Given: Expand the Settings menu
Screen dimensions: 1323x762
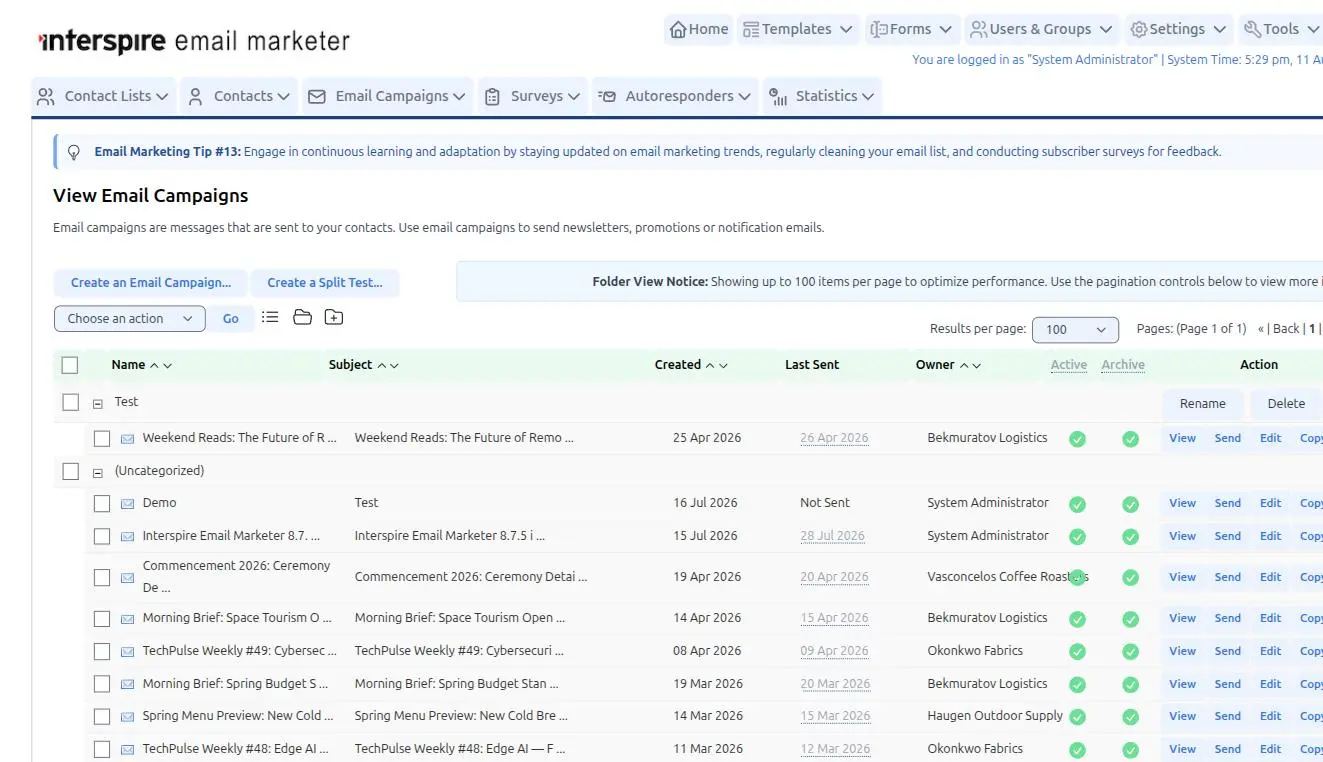Looking at the screenshot, I should click(x=1177, y=29).
